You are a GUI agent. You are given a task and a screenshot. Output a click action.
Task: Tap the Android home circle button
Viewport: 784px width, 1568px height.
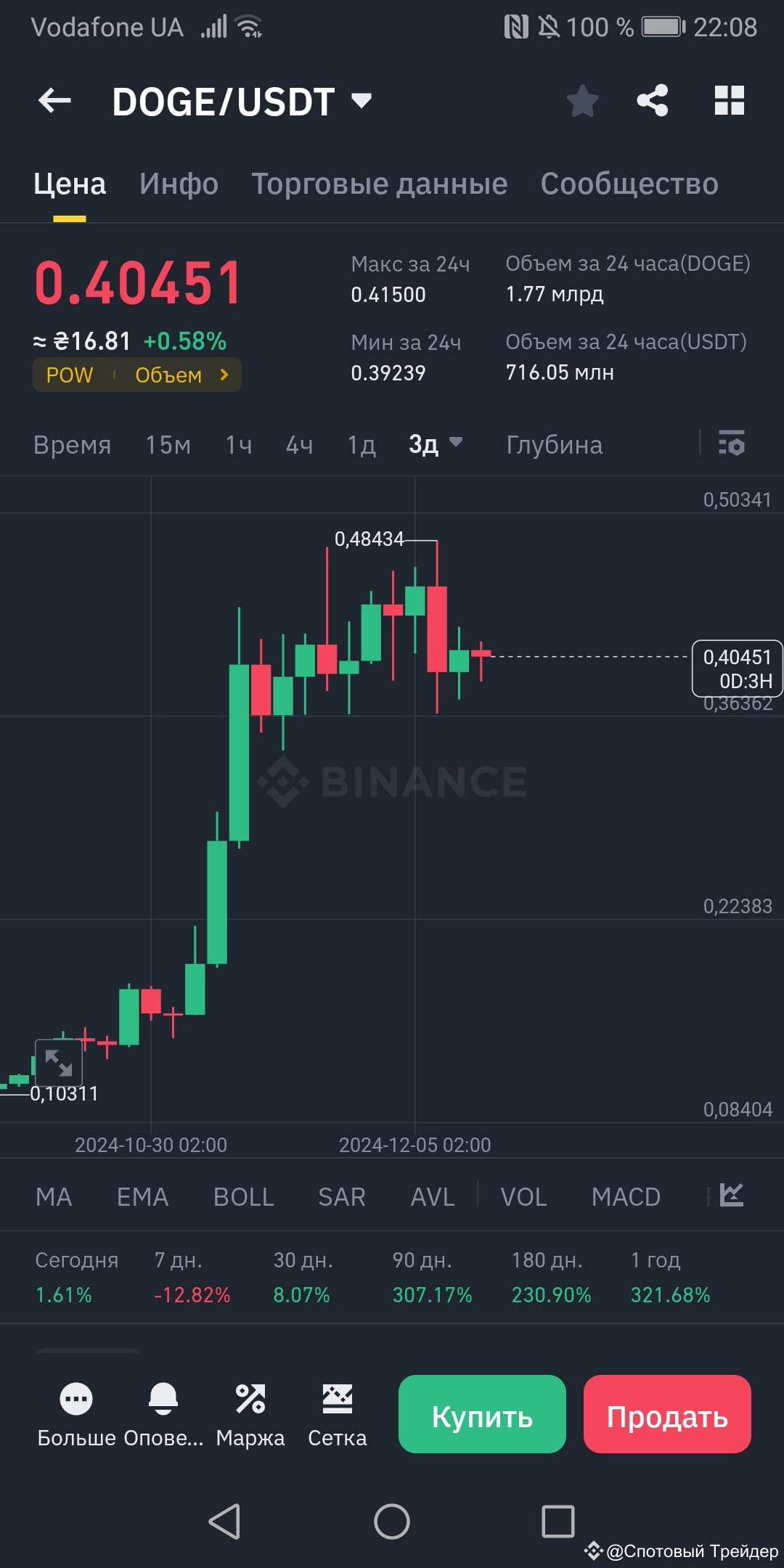[x=391, y=1522]
